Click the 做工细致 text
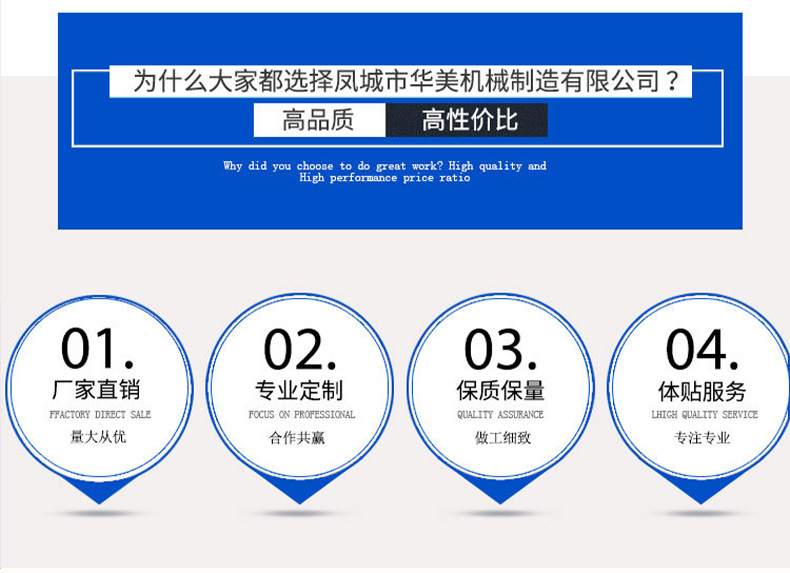 (x=503, y=438)
